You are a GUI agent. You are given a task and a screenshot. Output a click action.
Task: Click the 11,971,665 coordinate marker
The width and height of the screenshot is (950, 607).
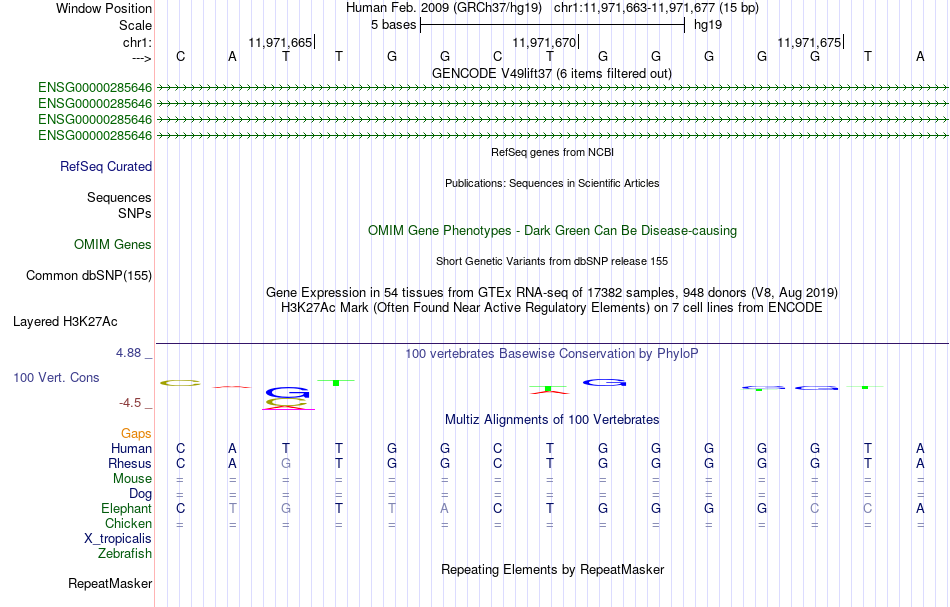[x=280, y=42]
